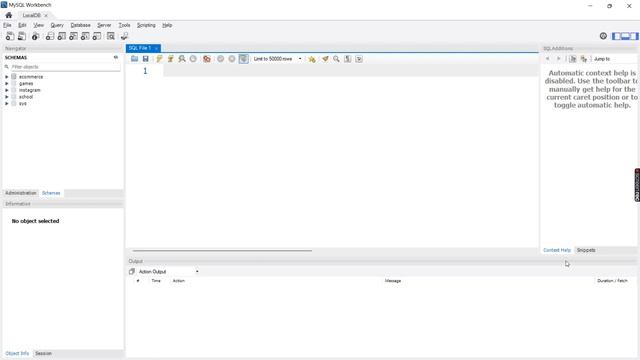Open an SQL script file from main toolbar
The image size is (640, 360).
[22, 36]
